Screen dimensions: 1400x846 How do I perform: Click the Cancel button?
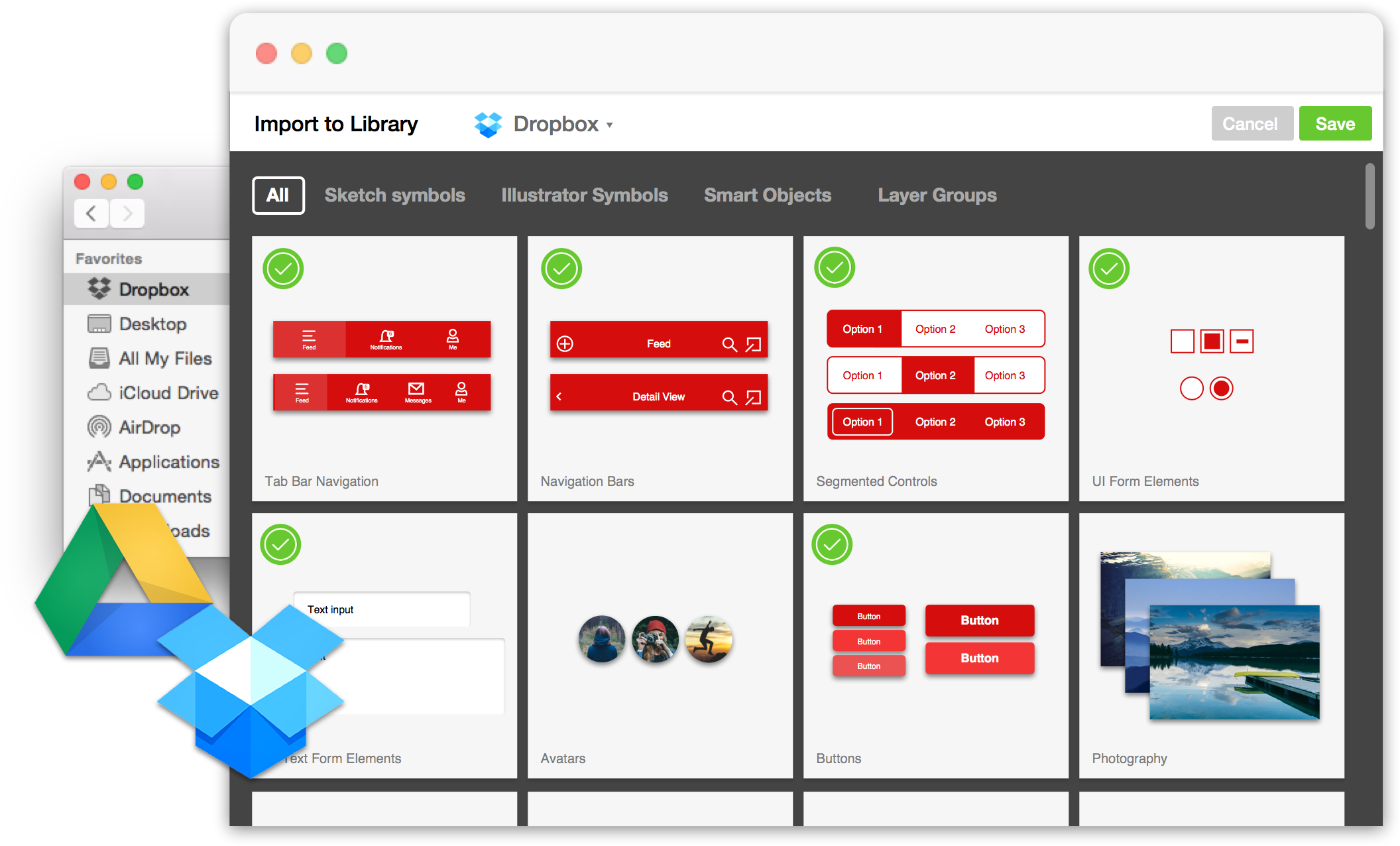[1251, 124]
